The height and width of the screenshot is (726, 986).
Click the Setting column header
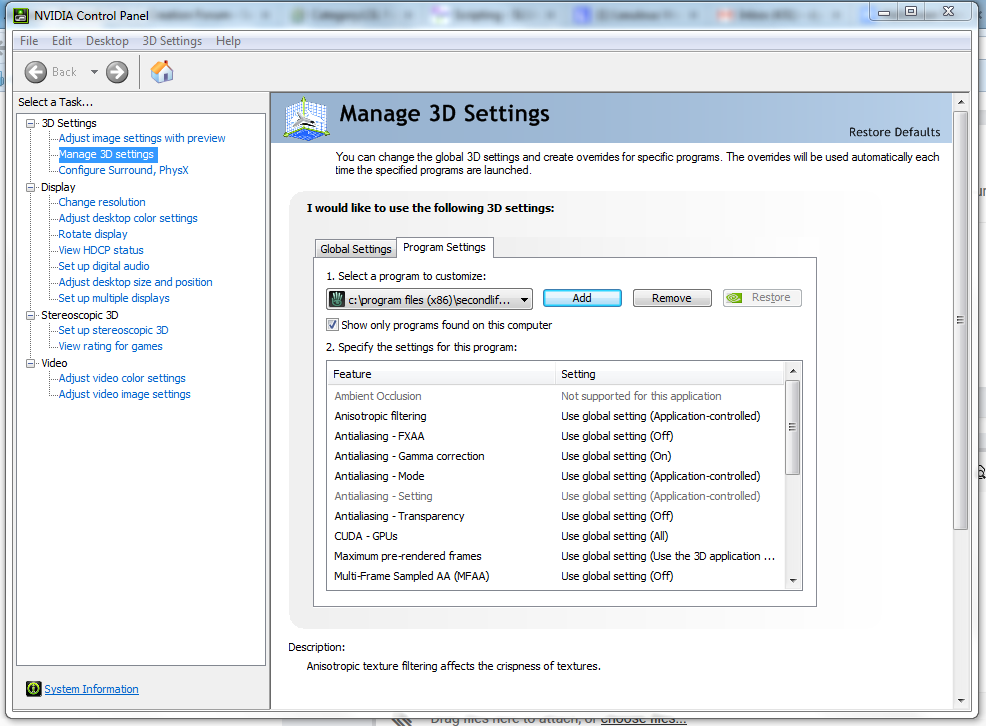click(670, 374)
